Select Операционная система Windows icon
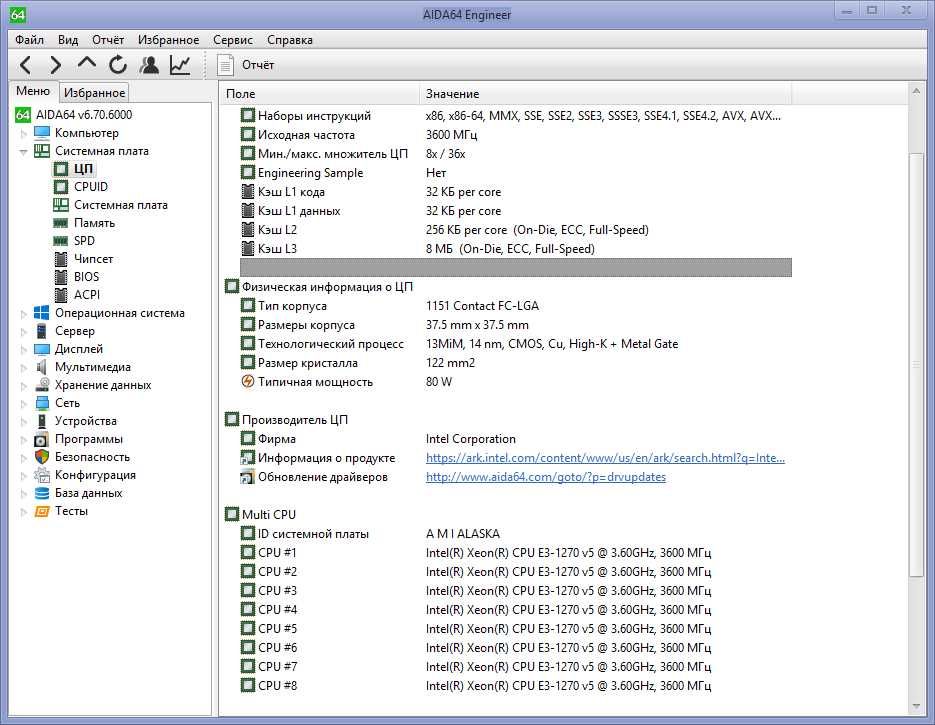Screen dimensions: 935x725 tap(42, 312)
